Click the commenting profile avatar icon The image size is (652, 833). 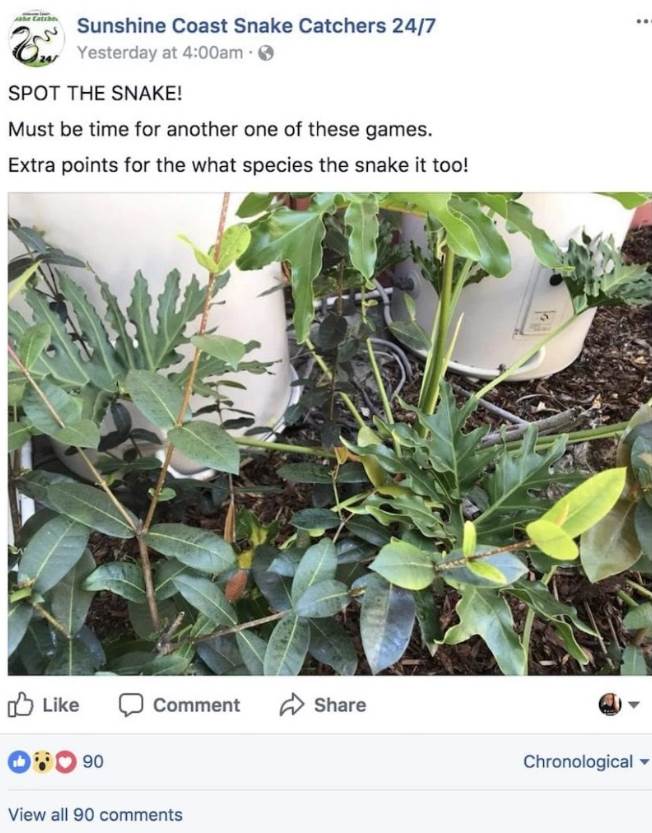click(610, 704)
